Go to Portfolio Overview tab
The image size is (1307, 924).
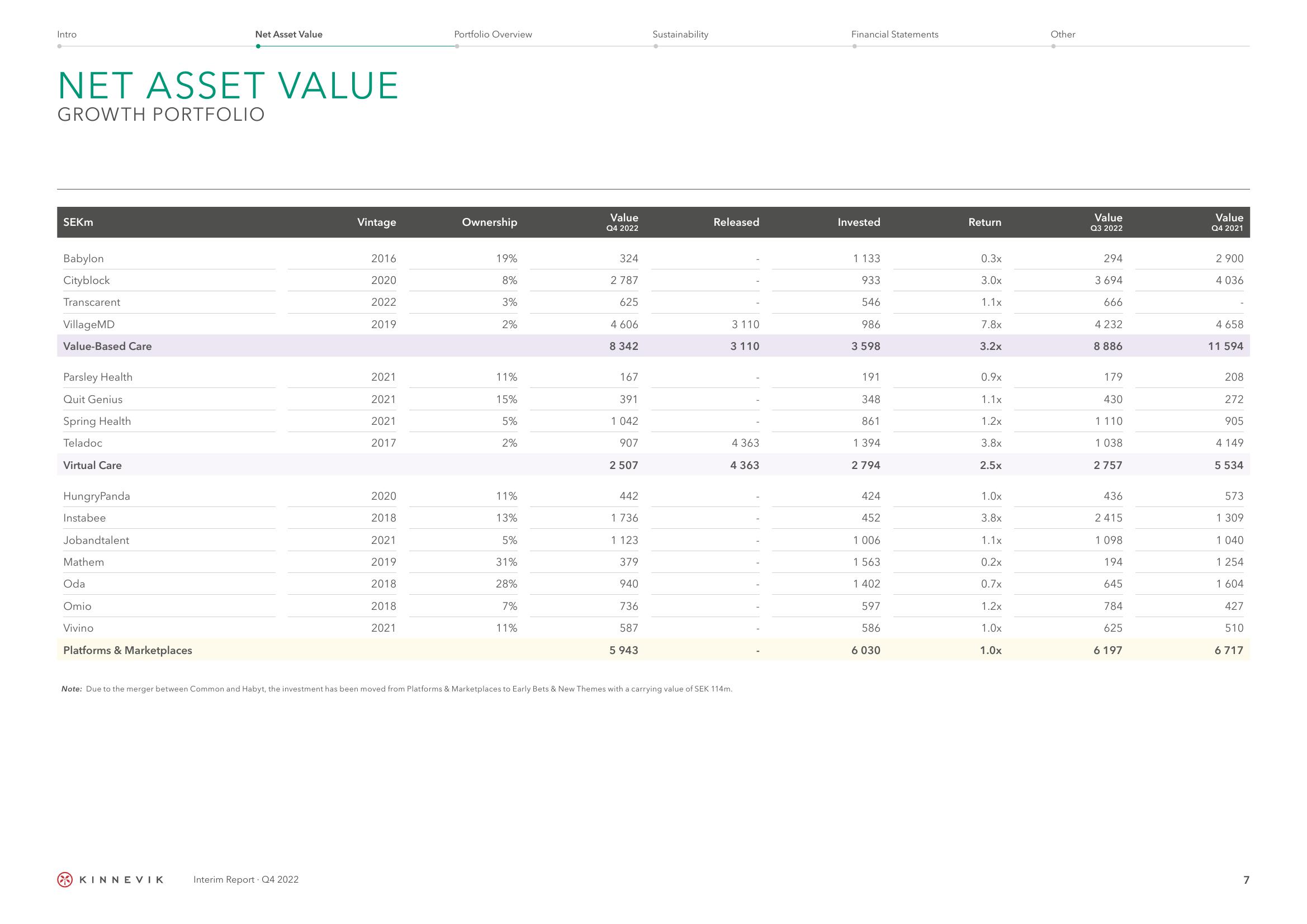493,34
